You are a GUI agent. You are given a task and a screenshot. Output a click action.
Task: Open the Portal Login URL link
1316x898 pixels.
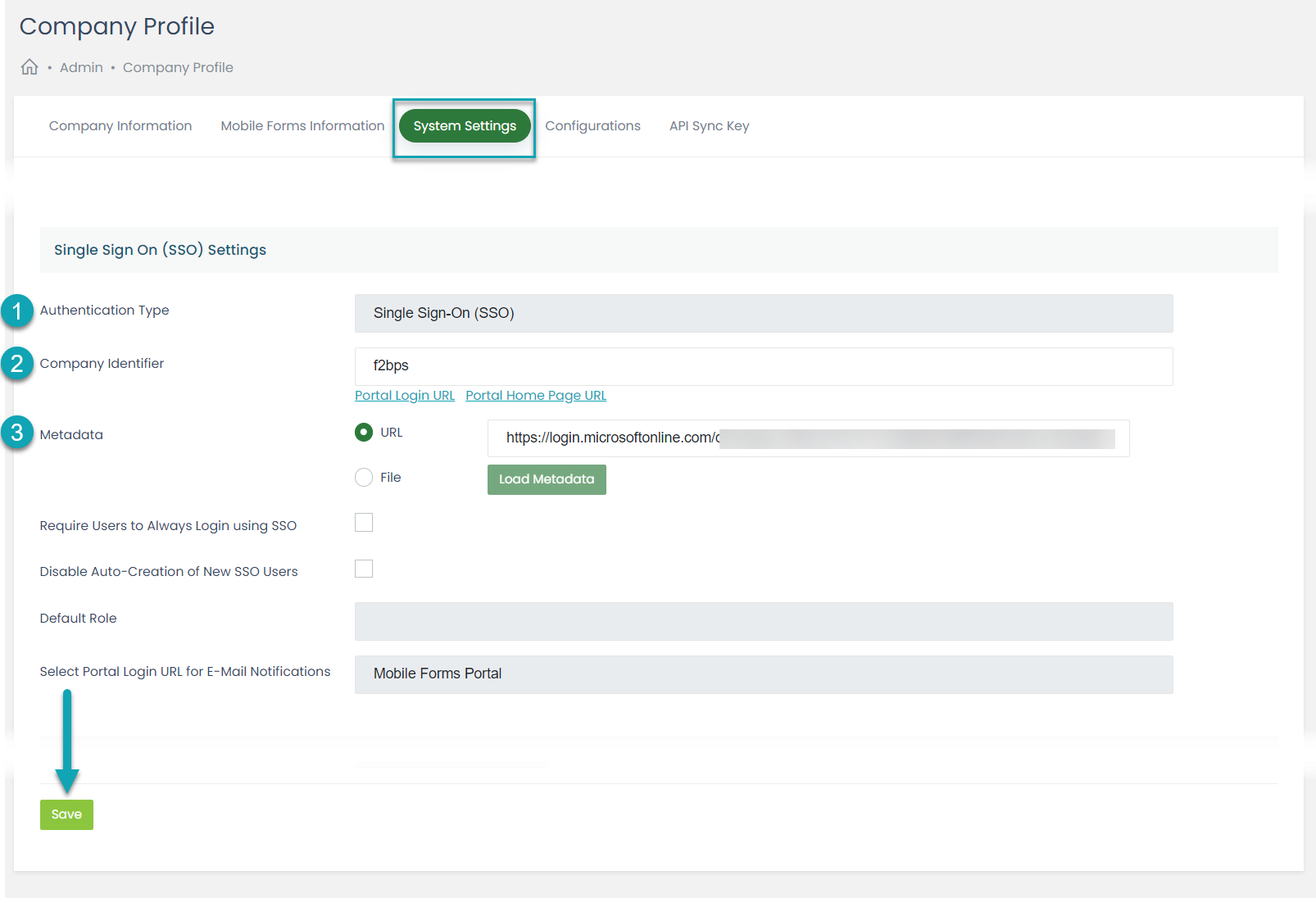(x=405, y=396)
